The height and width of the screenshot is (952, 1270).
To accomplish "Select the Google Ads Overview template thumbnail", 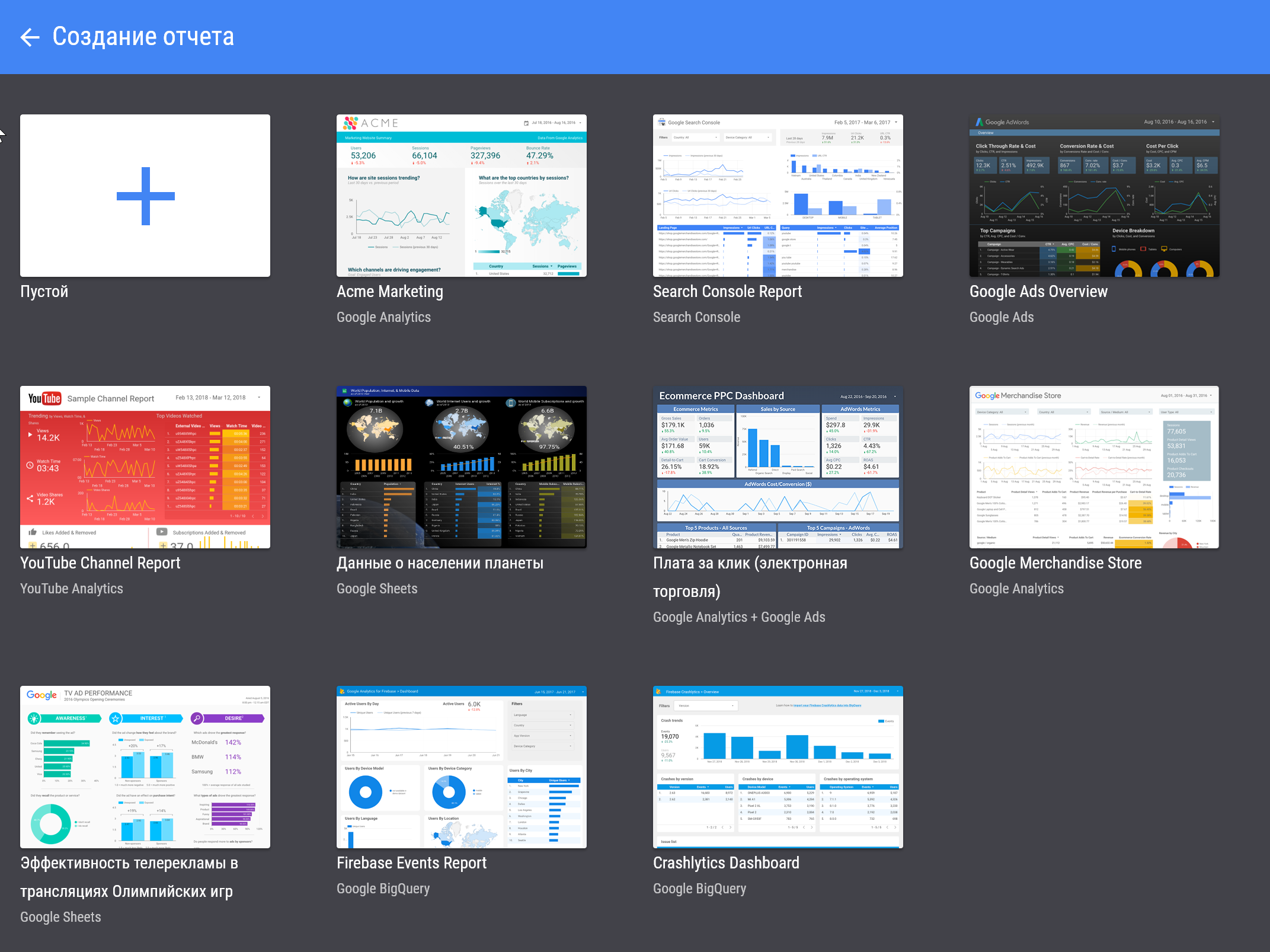I will click(1094, 196).
